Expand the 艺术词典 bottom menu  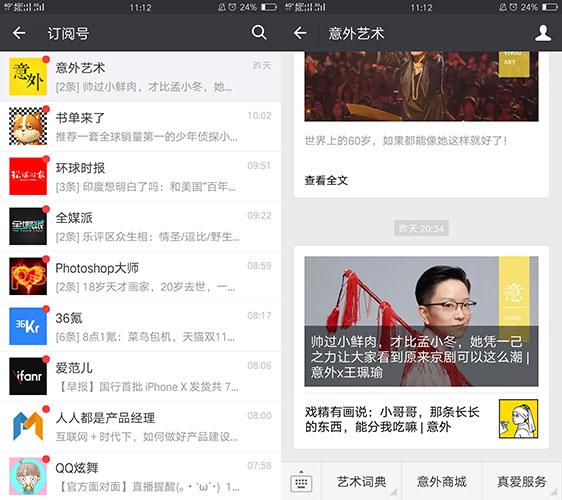pos(361,482)
